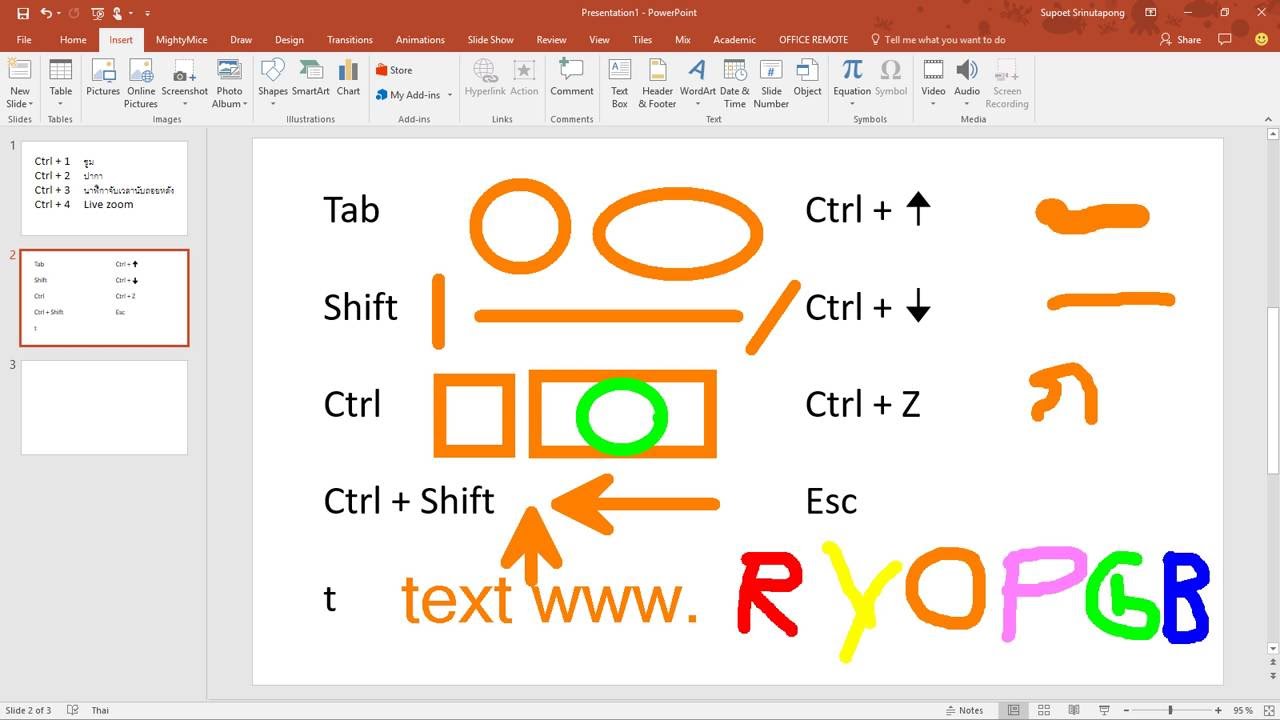1280x720 pixels.
Task: Insert a SmartArt graphic
Action: (311, 78)
